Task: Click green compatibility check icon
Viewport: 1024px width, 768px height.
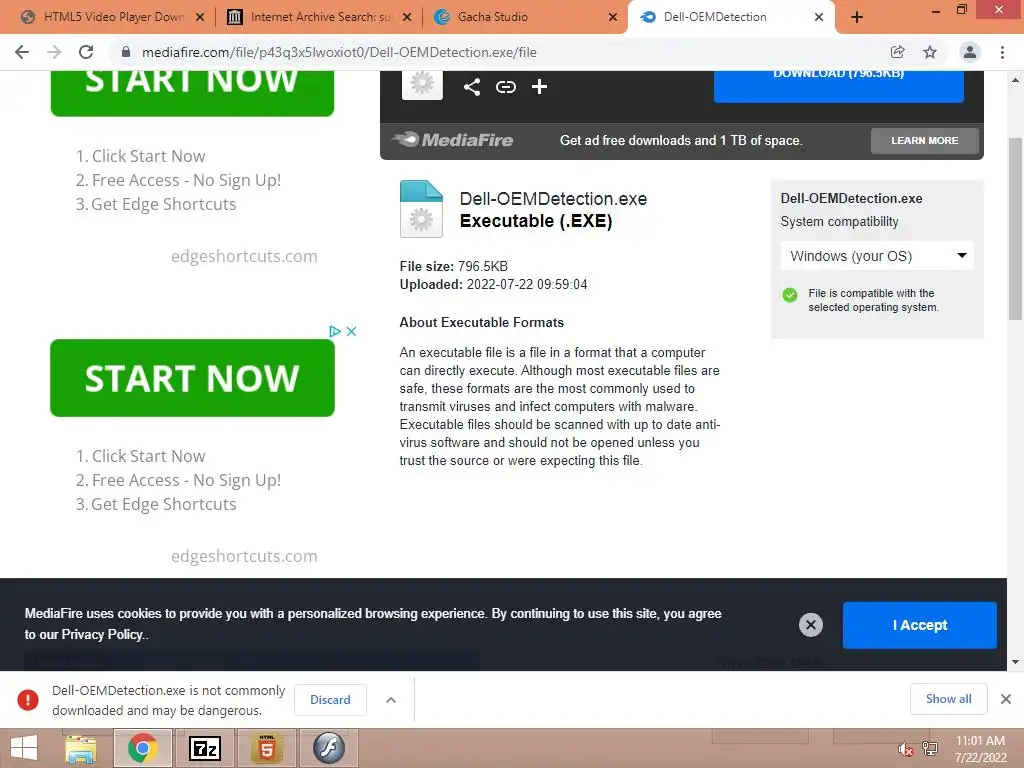Action: tap(790, 295)
